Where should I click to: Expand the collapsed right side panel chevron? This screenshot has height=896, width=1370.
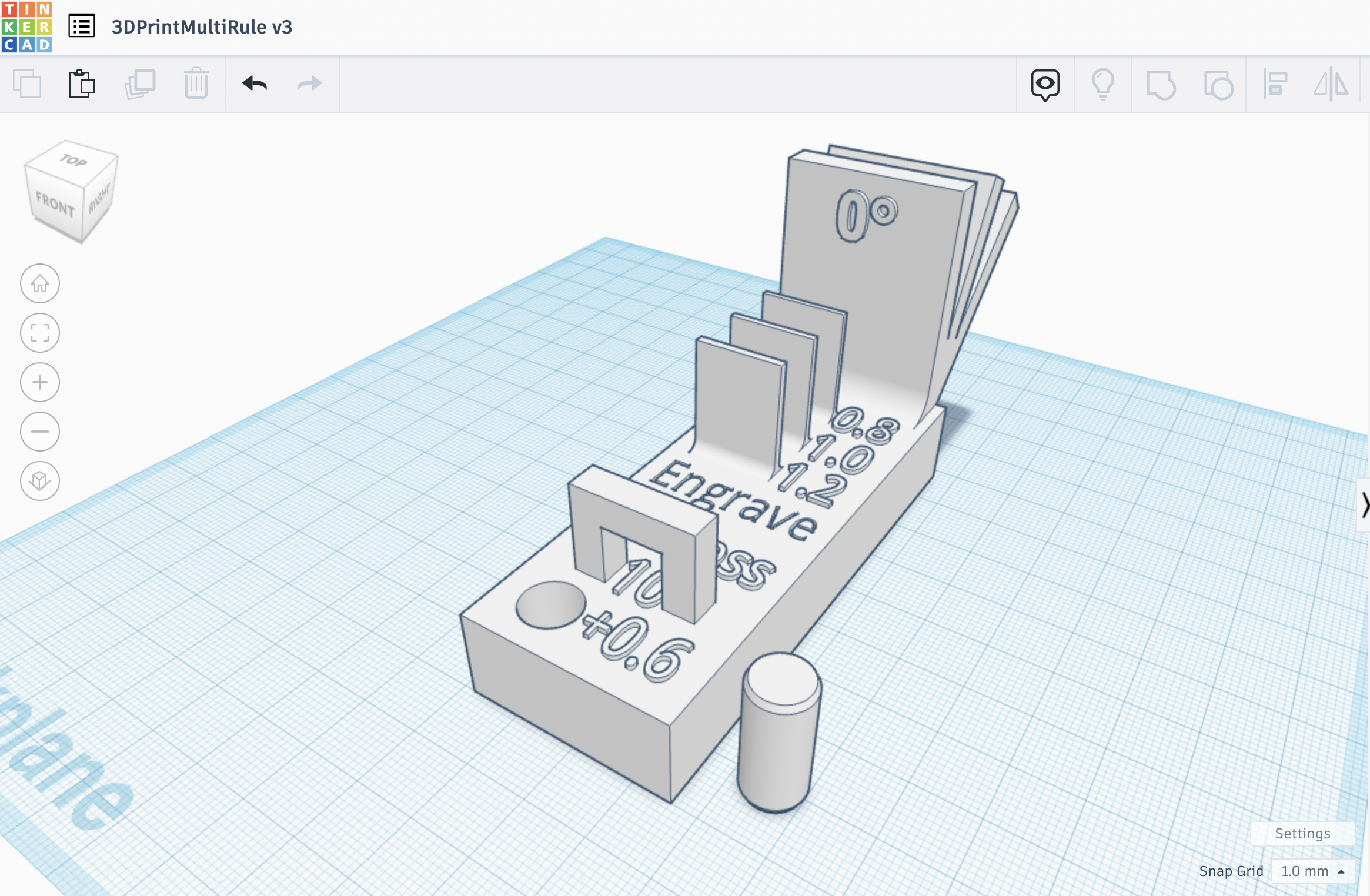[1364, 505]
